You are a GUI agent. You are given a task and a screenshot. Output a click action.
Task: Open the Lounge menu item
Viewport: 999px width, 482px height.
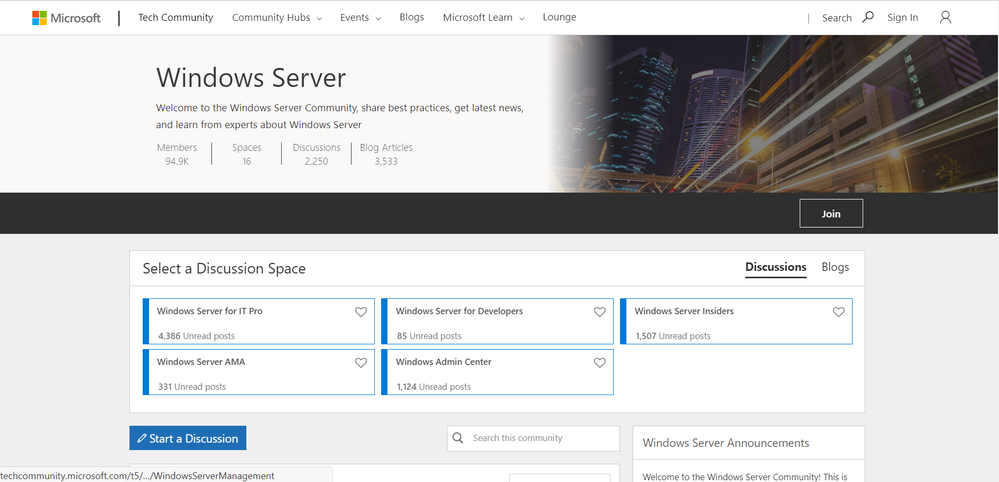click(x=559, y=17)
